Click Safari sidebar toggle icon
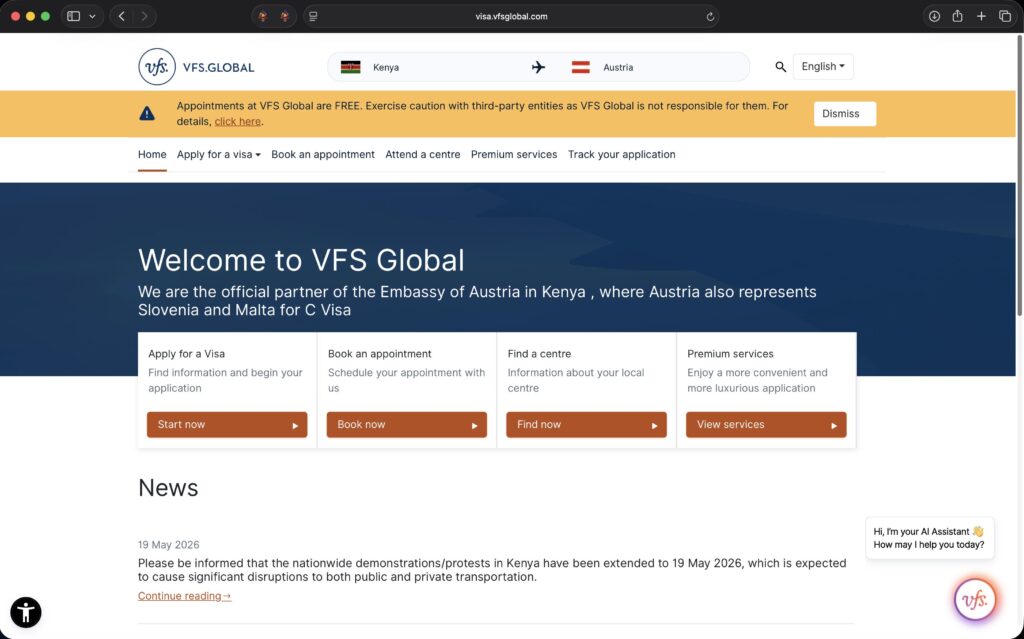1024x639 pixels. click(74, 16)
